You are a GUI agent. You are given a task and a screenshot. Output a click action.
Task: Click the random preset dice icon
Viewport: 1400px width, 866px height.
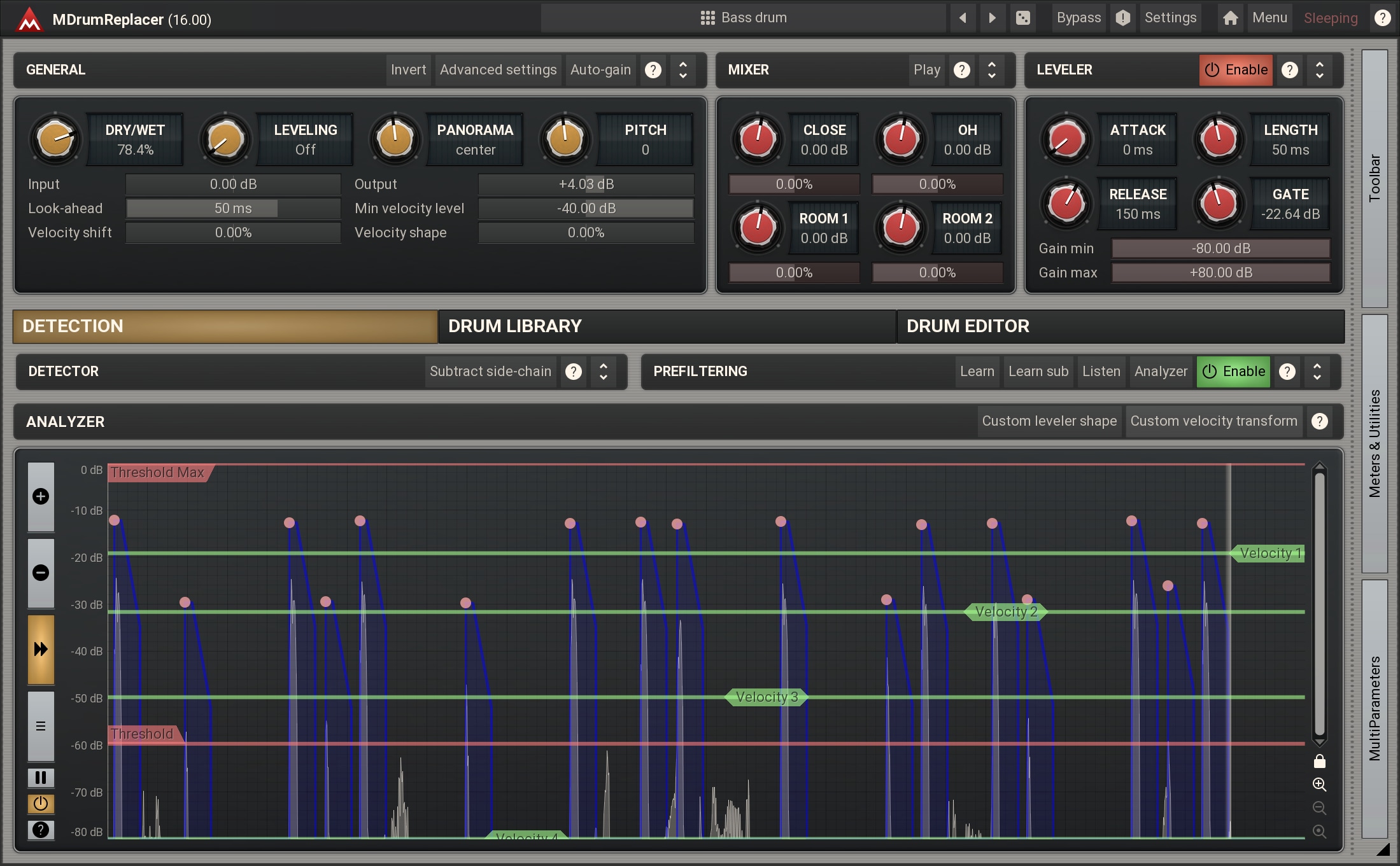coord(1022,18)
